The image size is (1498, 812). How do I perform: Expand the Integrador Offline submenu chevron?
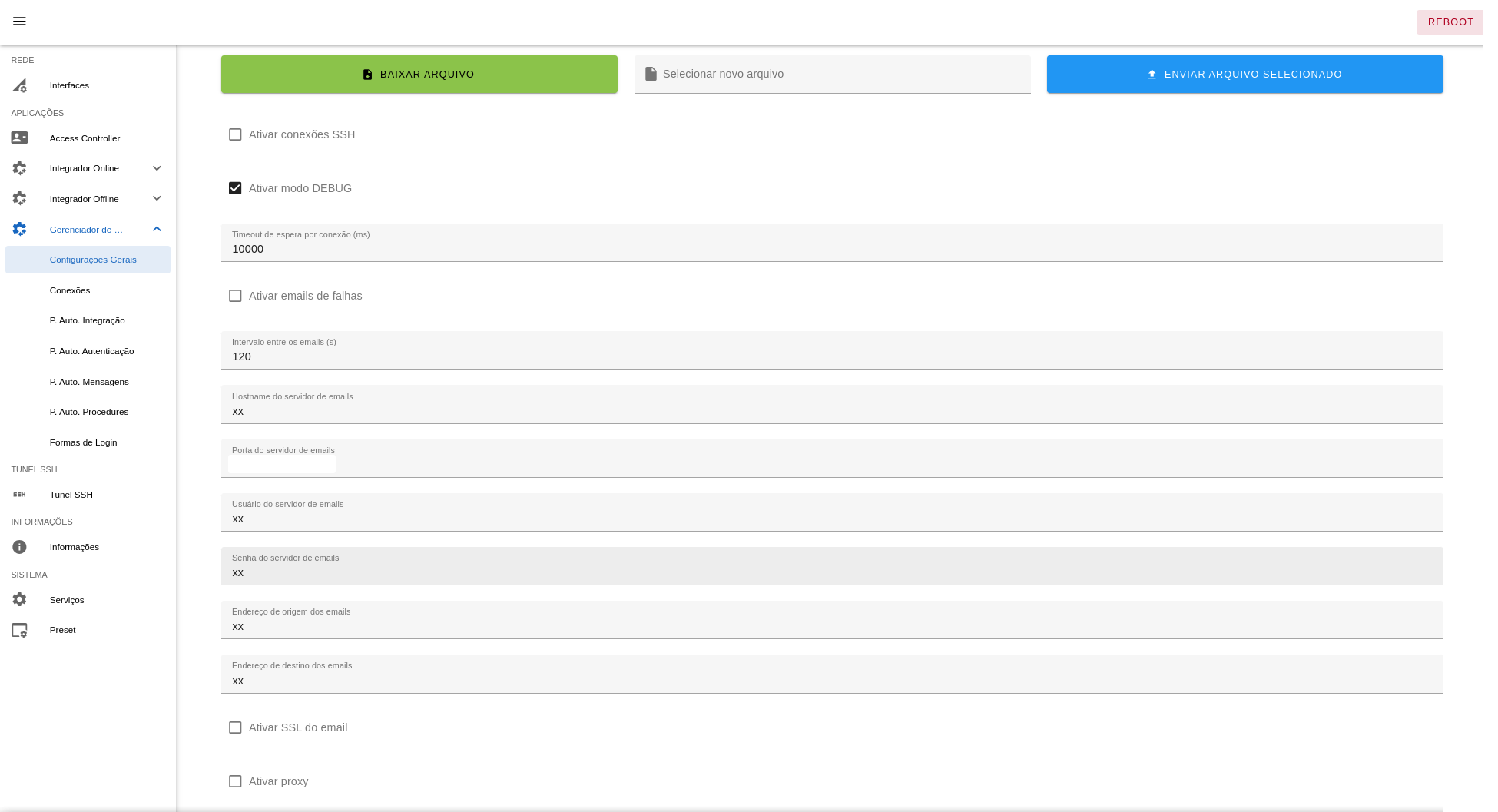point(157,199)
